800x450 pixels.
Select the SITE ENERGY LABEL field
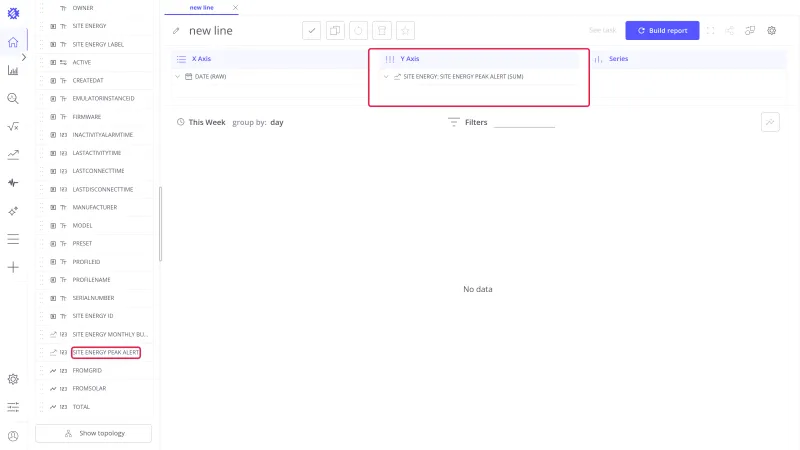click(98, 44)
